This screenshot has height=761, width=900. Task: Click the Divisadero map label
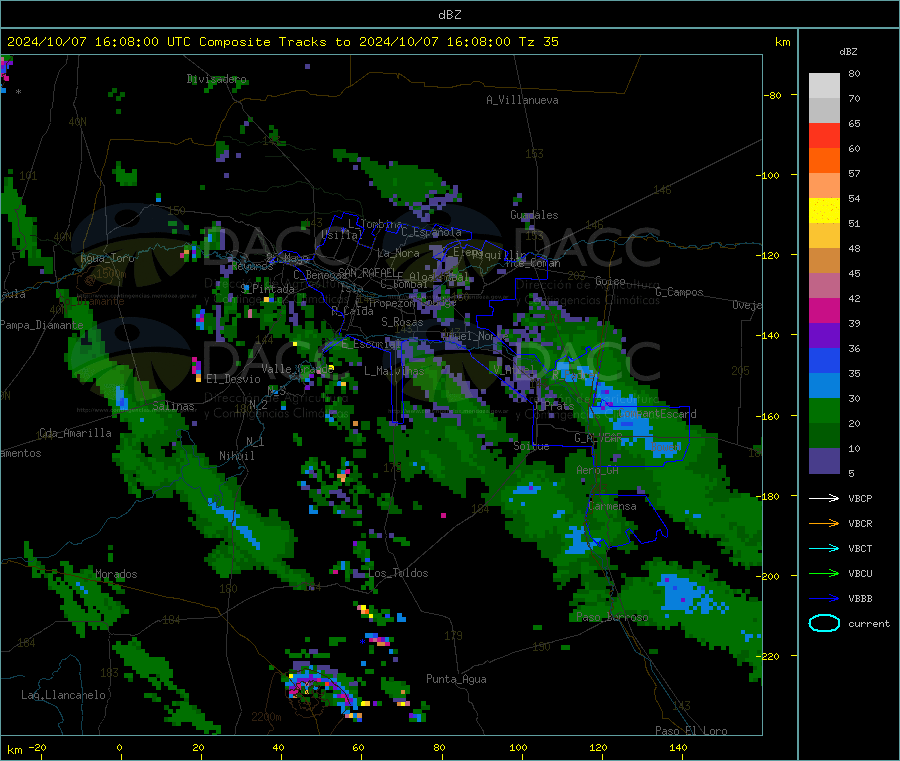point(216,79)
